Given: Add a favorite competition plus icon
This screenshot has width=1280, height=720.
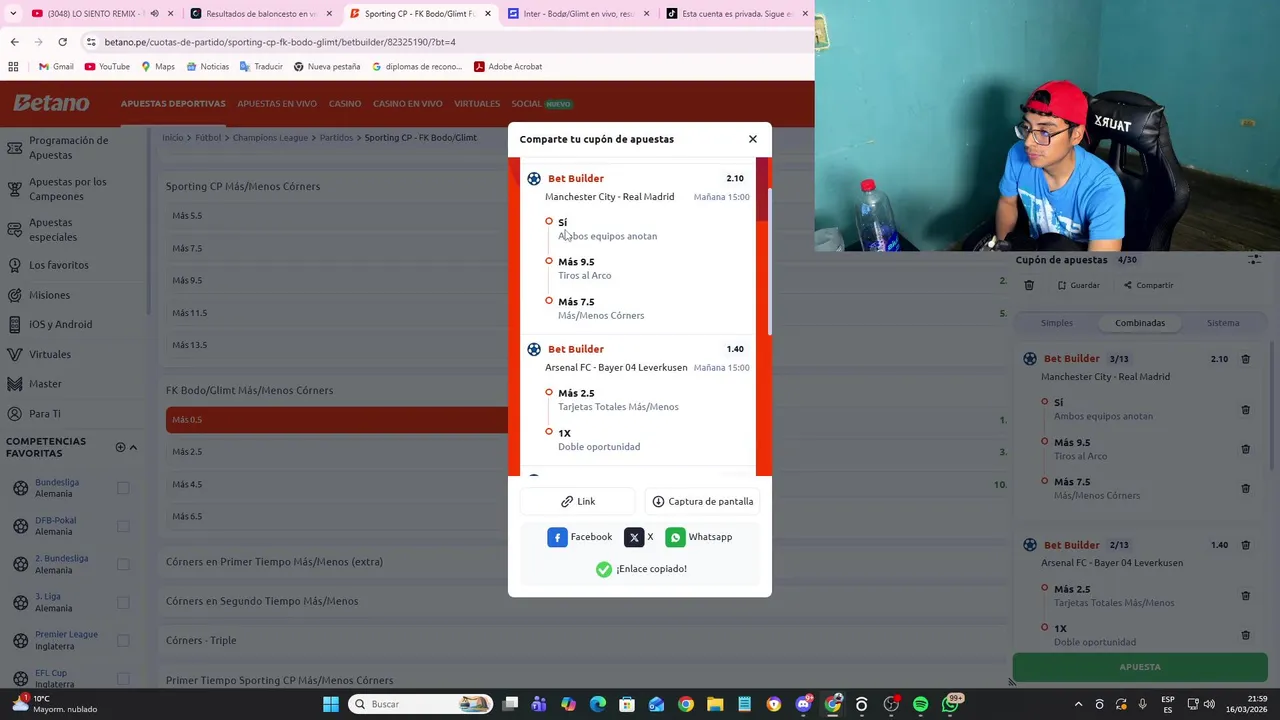Looking at the screenshot, I should (120, 448).
